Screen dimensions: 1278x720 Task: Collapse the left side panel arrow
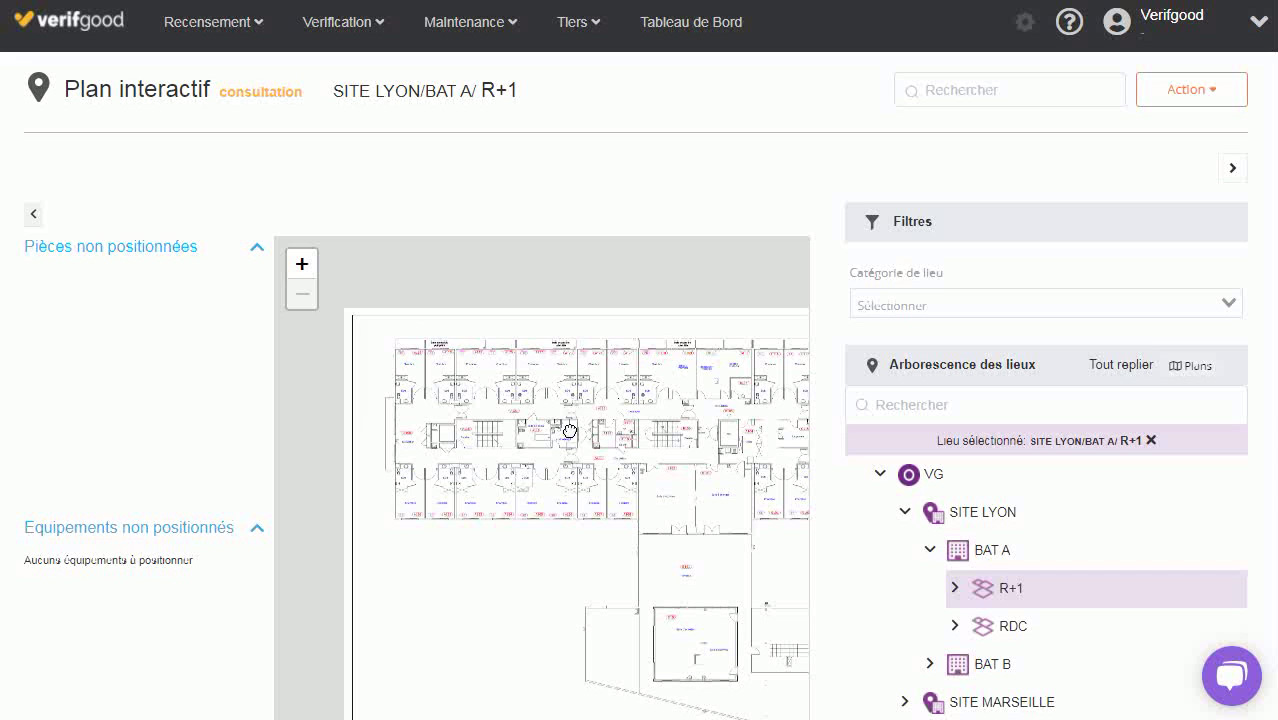[x=34, y=214]
